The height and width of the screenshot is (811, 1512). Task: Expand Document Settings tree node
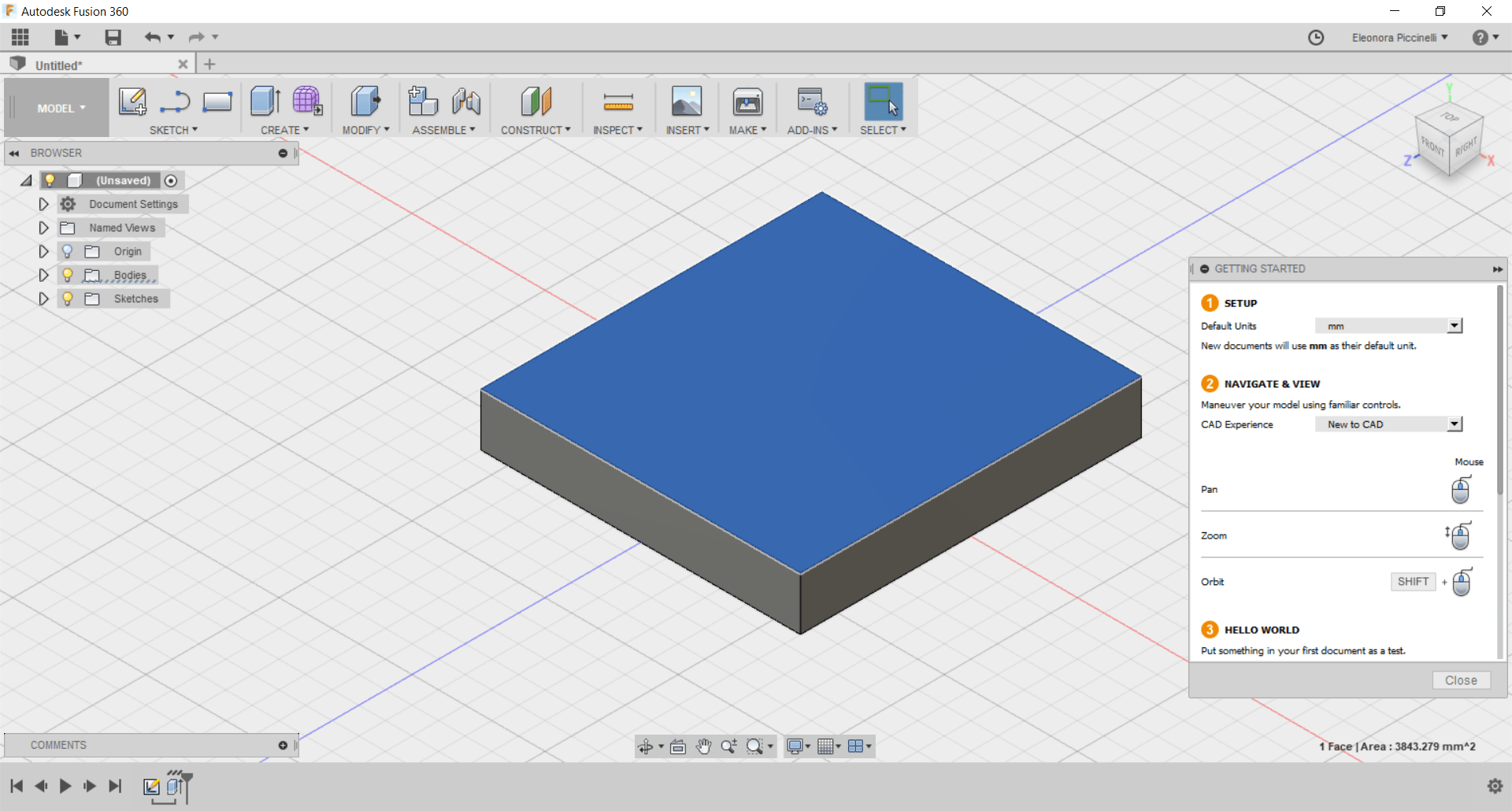(x=43, y=204)
